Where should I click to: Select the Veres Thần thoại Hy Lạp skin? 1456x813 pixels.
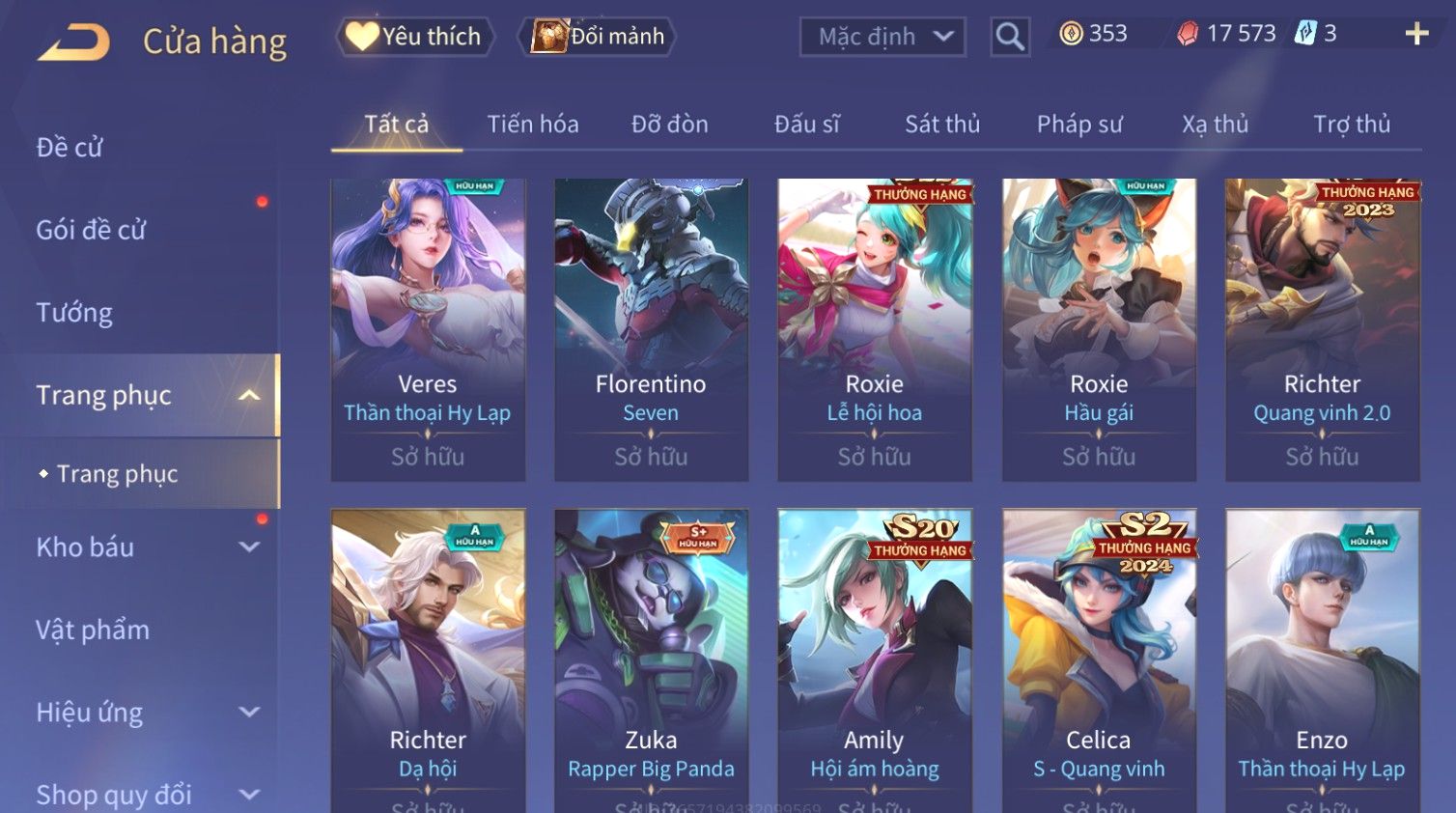tap(428, 329)
